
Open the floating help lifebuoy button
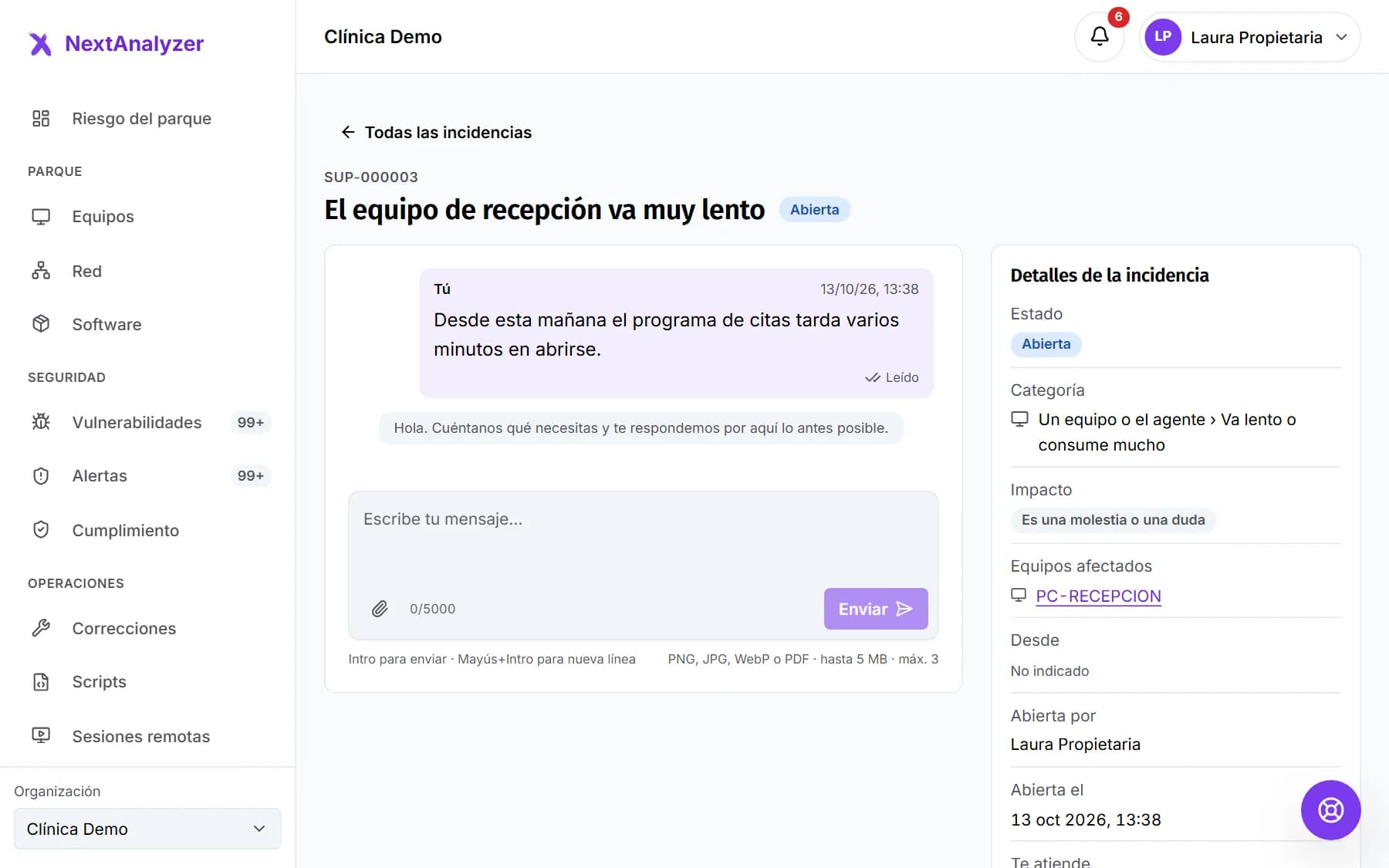click(x=1330, y=810)
